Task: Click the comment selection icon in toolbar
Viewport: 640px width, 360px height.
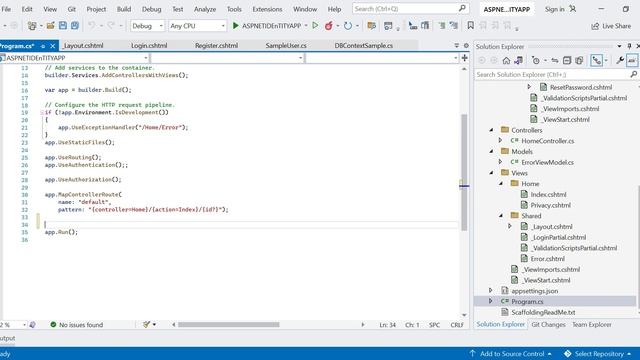Action: click(x=442, y=26)
